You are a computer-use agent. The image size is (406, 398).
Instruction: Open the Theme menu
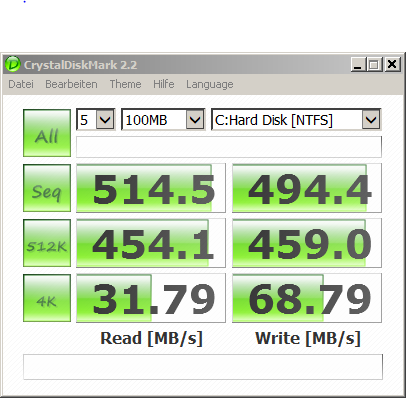125,84
